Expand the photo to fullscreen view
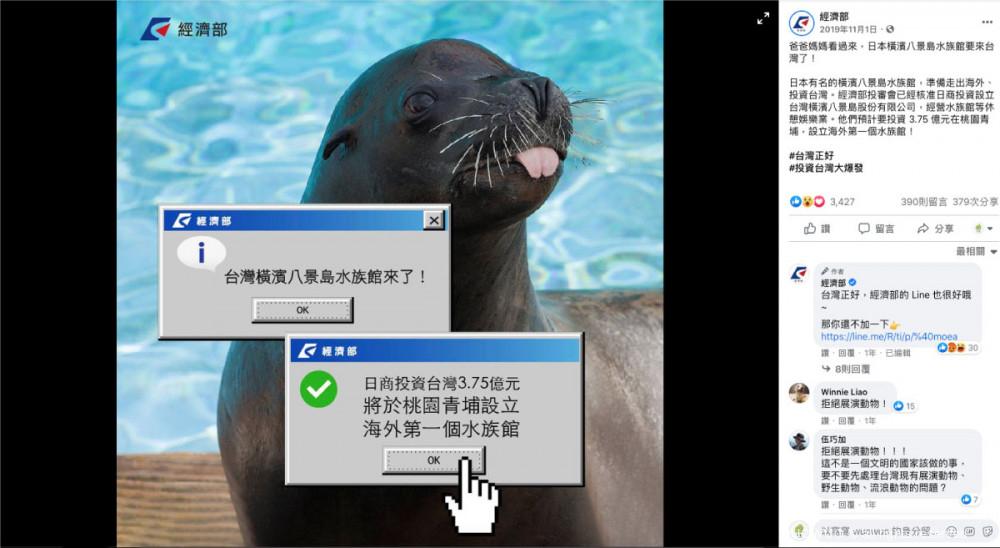Viewport: 1000px width, 548px height. [x=763, y=19]
